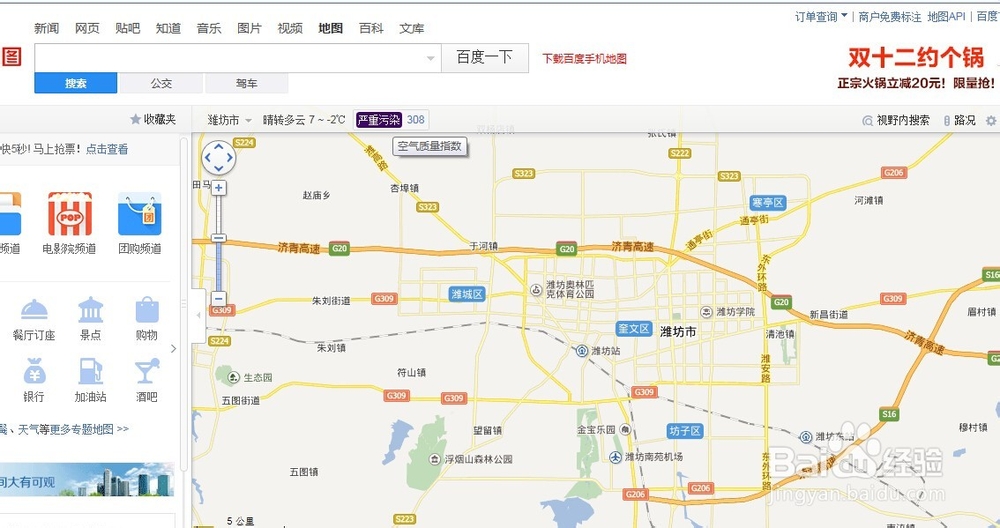
Task: Click the zoom slider handle
Action: [x=219, y=238]
